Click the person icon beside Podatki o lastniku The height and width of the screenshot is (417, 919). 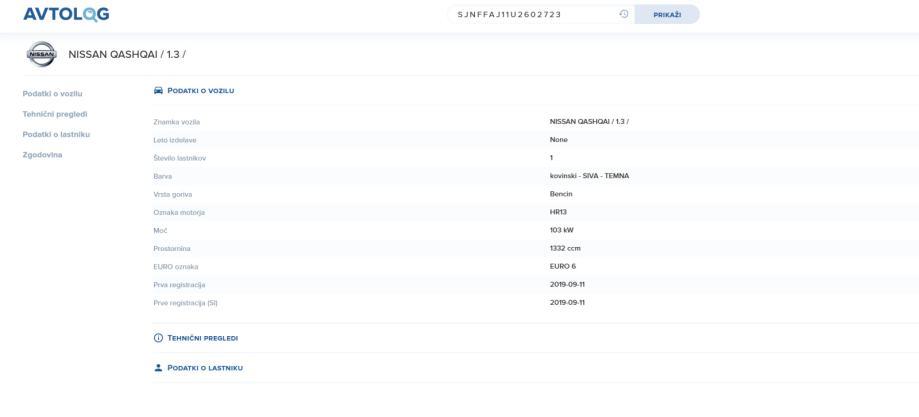pyautogui.click(x=158, y=368)
